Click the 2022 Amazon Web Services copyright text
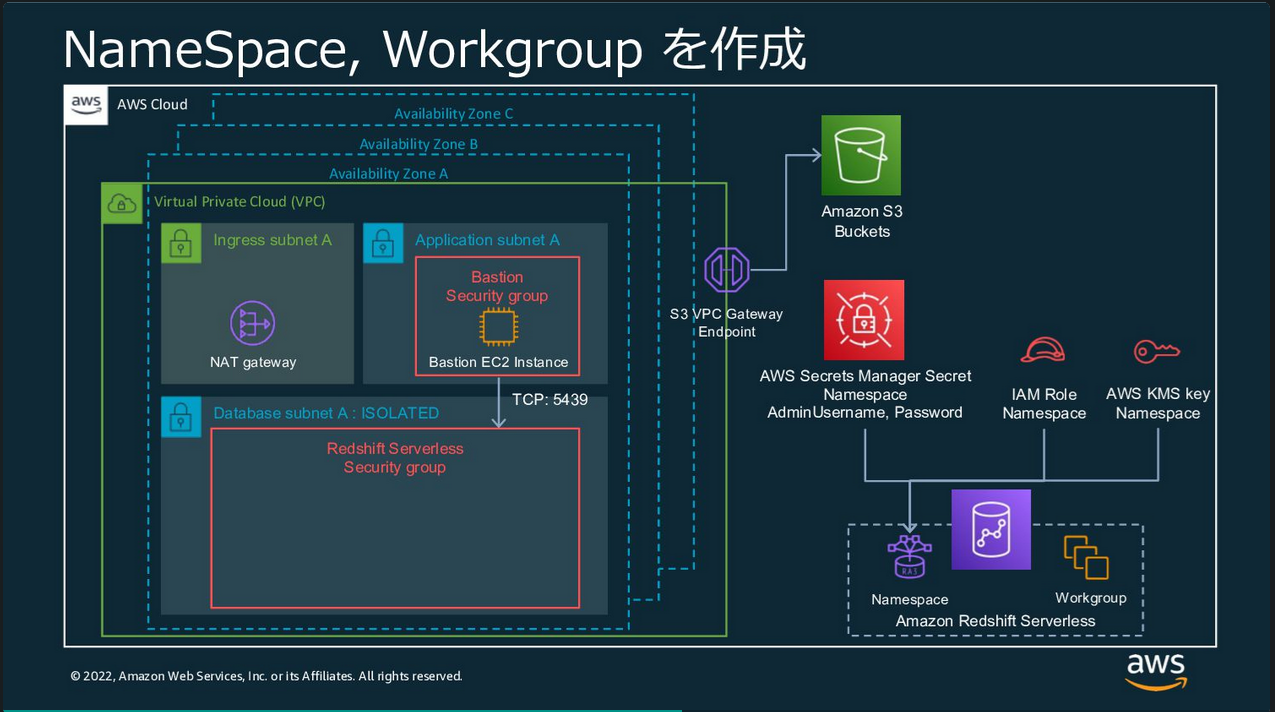This screenshot has width=1275, height=712. [266, 676]
